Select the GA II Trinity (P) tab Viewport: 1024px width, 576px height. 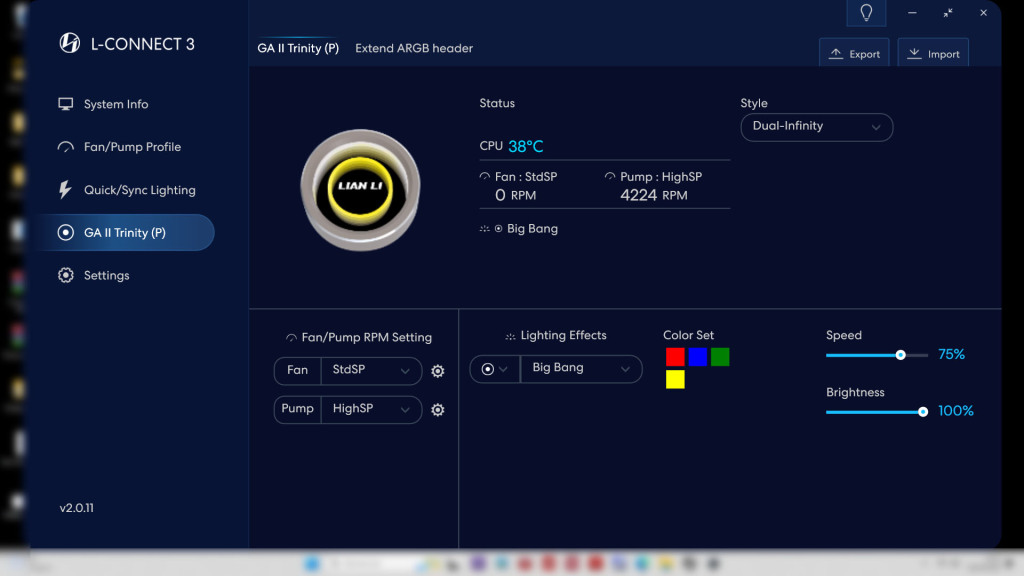click(298, 48)
